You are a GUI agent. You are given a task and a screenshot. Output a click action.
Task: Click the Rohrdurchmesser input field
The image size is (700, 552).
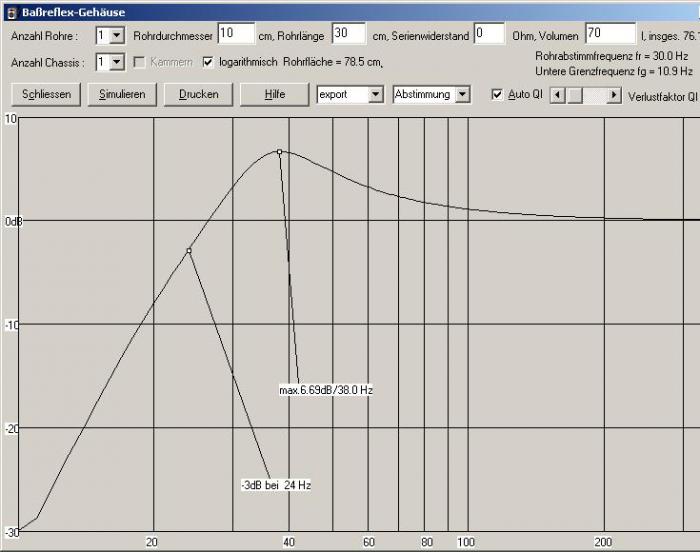pyautogui.click(x=236, y=34)
